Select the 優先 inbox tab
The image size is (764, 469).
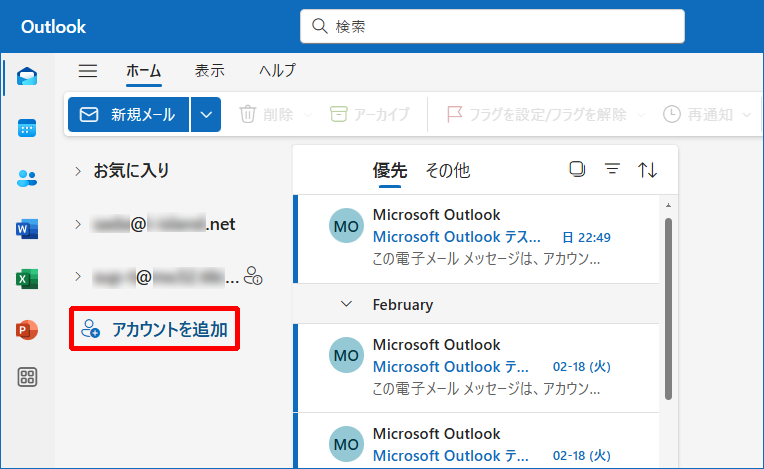[x=390, y=170]
